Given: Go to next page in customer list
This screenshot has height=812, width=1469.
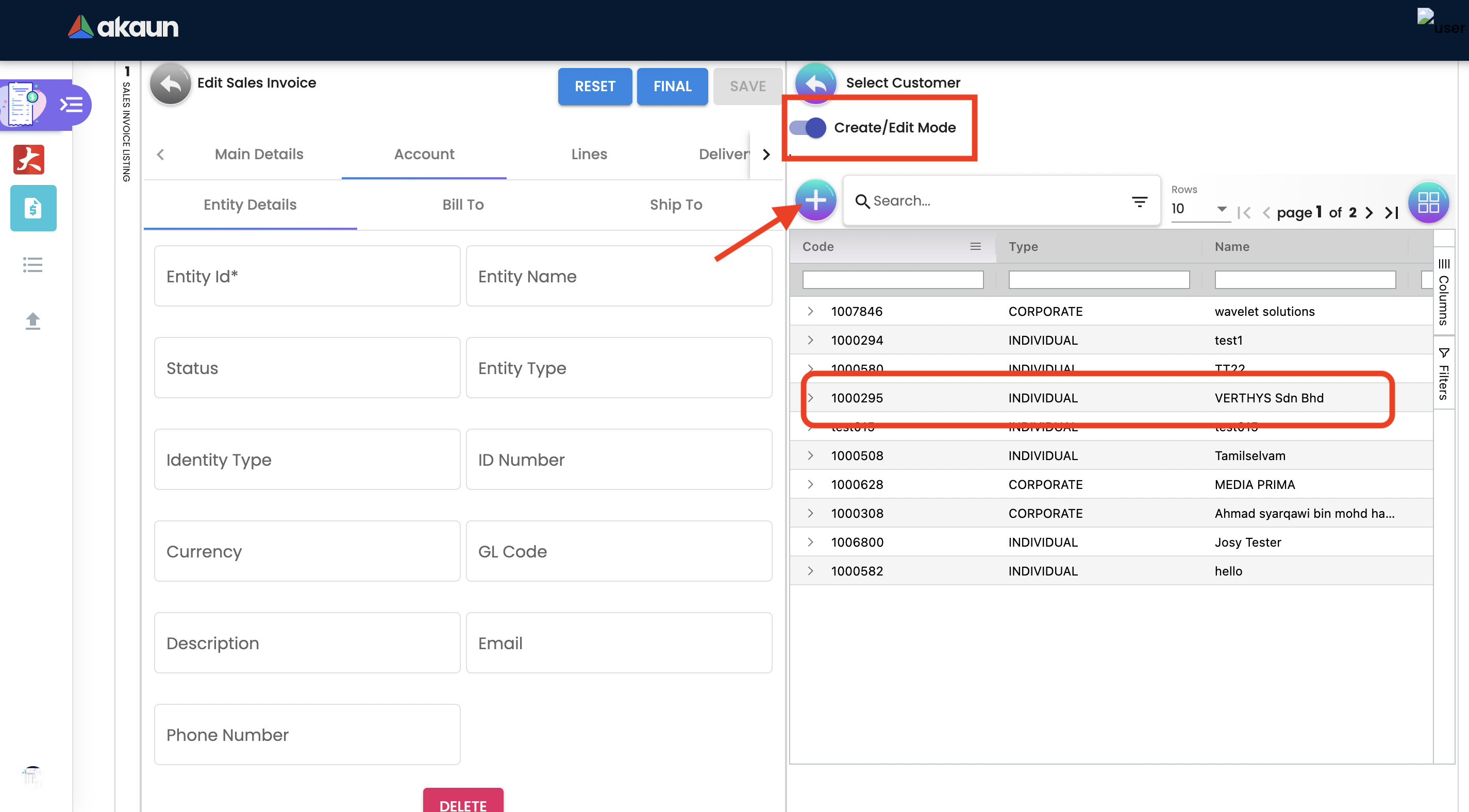Looking at the screenshot, I should coord(1369,213).
